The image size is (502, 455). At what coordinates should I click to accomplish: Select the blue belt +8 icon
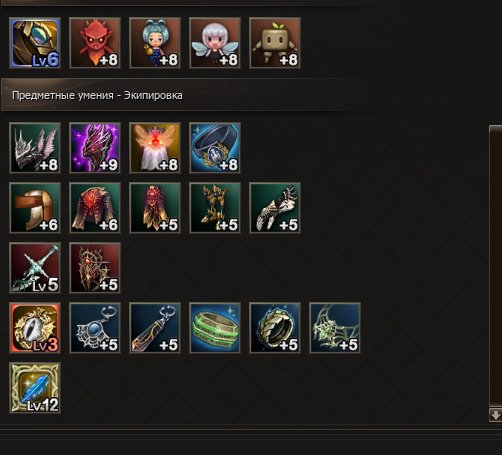pos(215,148)
